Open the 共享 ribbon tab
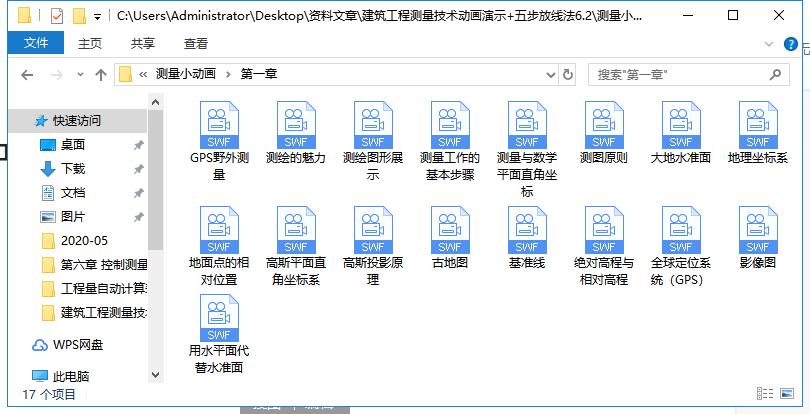810x414 pixels. pyautogui.click(x=143, y=43)
